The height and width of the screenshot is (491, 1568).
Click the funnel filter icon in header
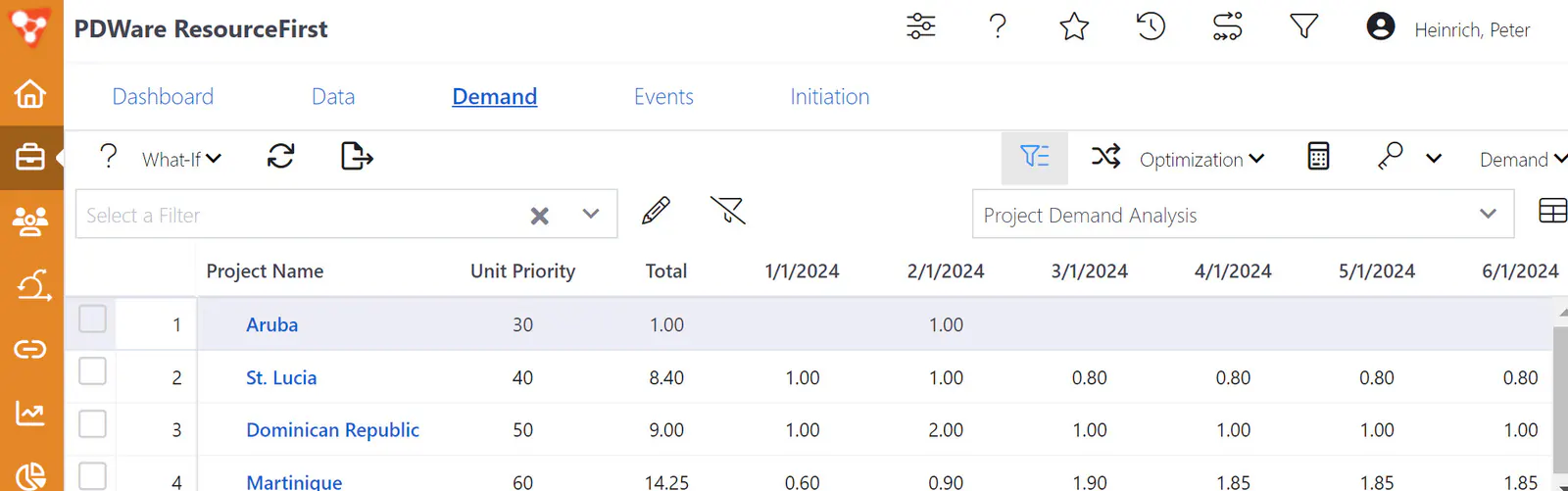1303,26
